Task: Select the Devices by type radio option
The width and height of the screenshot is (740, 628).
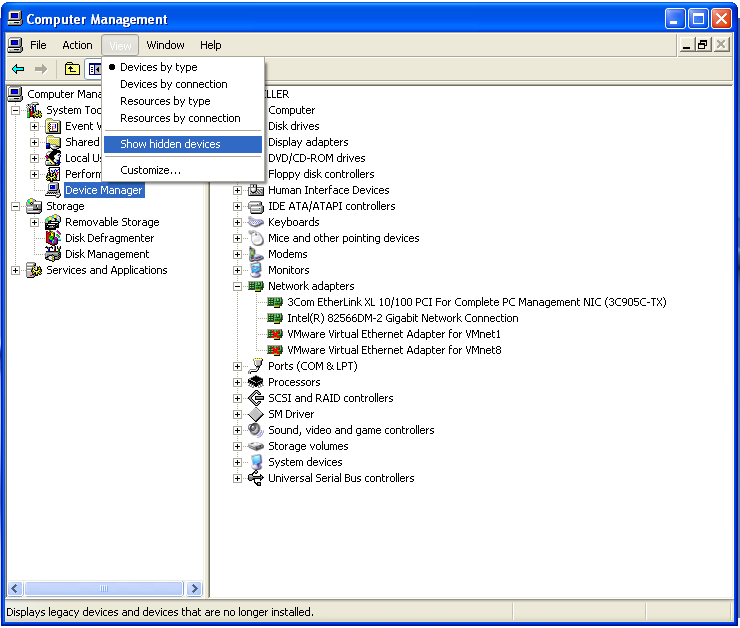Action: [x=158, y=67]
